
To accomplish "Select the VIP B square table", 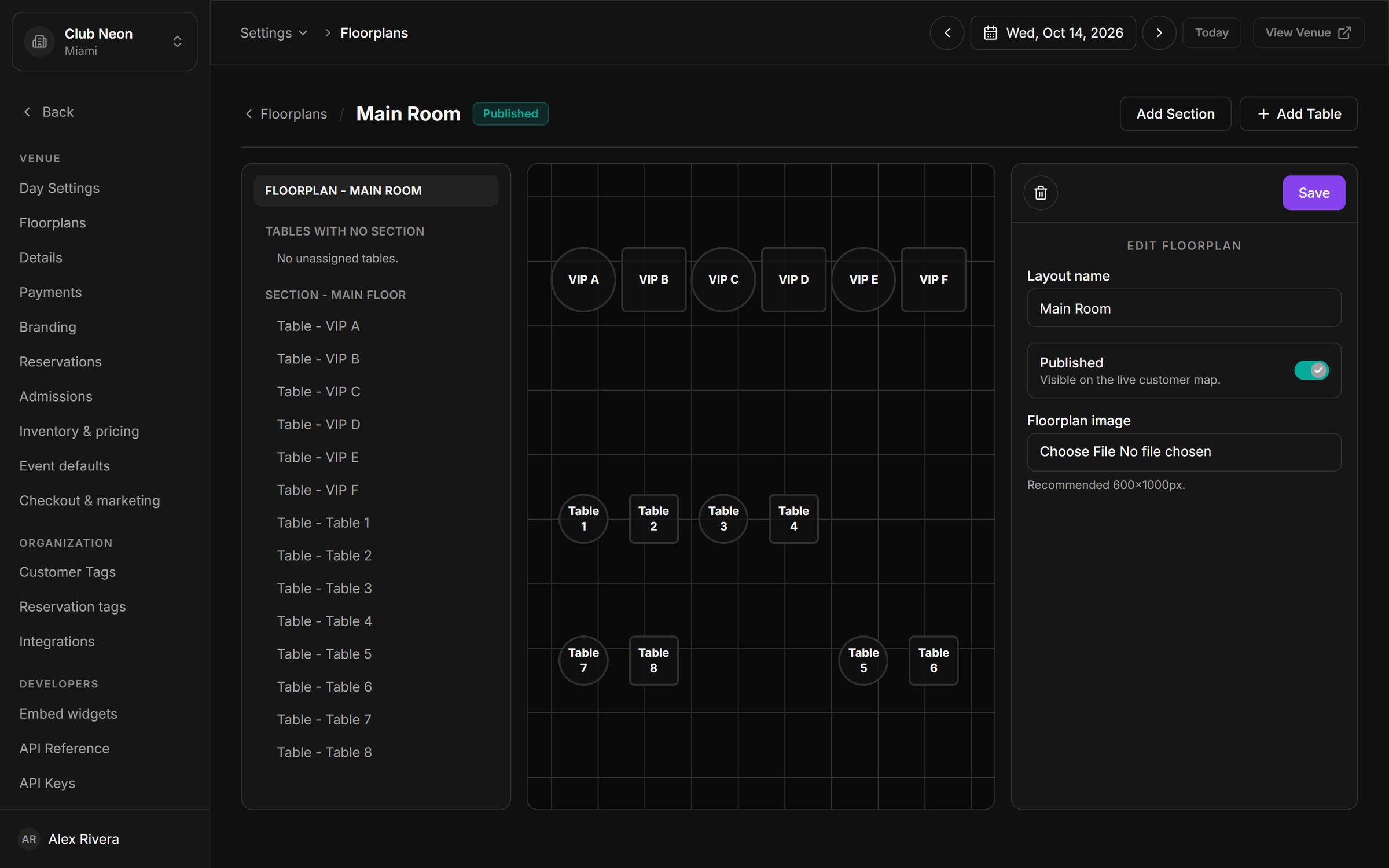I will pos(653,279).
